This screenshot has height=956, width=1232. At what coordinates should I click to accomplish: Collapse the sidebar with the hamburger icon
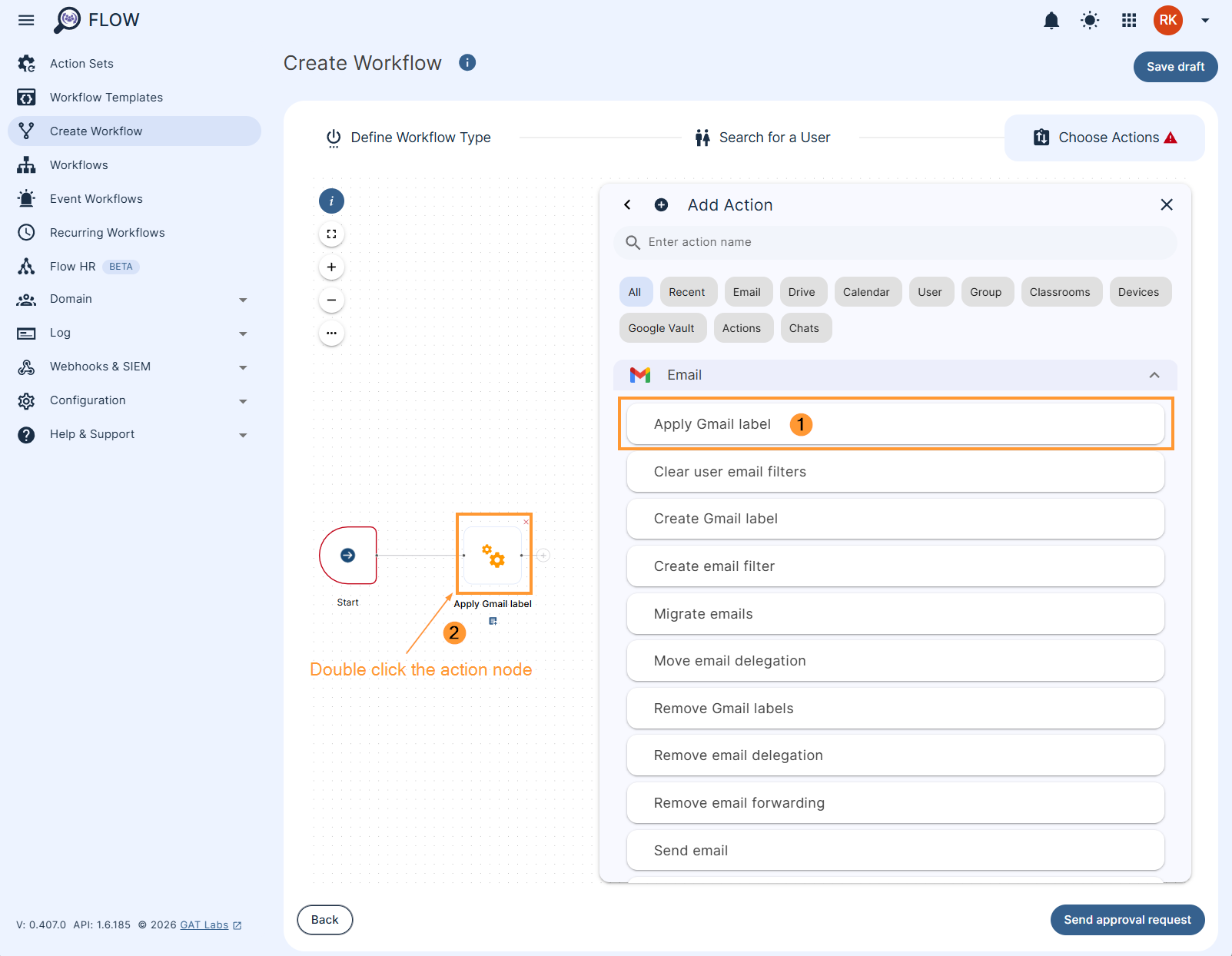coord(25,20)
